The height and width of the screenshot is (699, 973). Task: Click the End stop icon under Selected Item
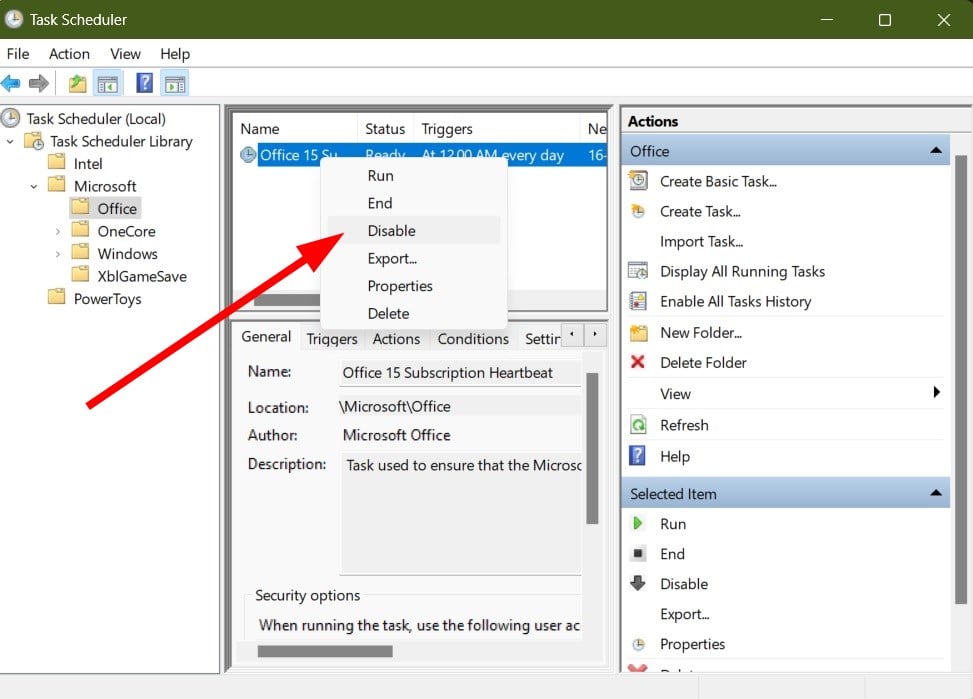638,553
